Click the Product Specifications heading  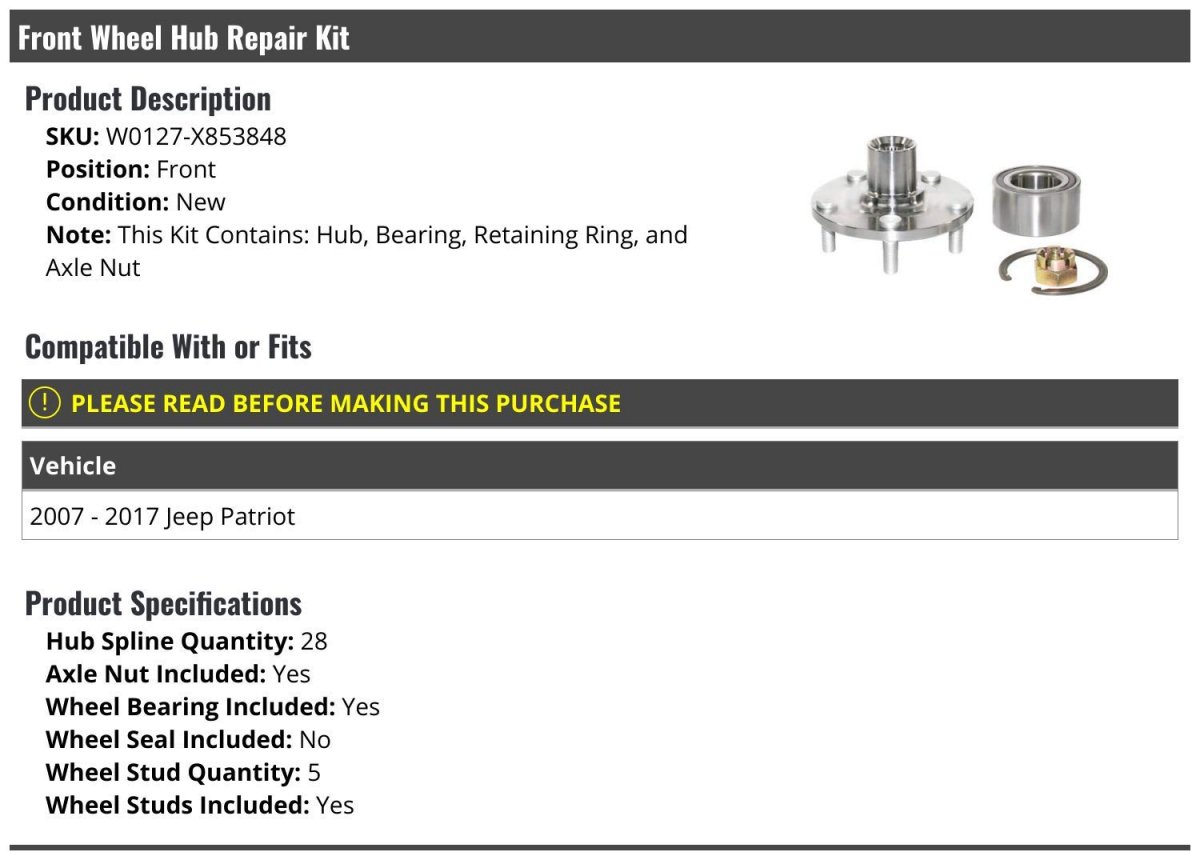[x=163, y=603]
